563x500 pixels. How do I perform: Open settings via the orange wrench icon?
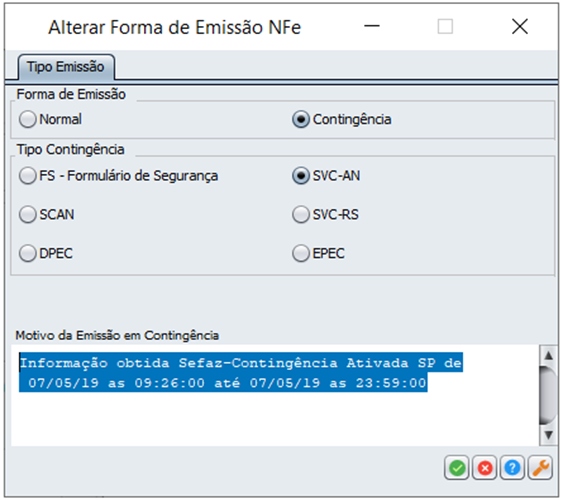(540, 468)
